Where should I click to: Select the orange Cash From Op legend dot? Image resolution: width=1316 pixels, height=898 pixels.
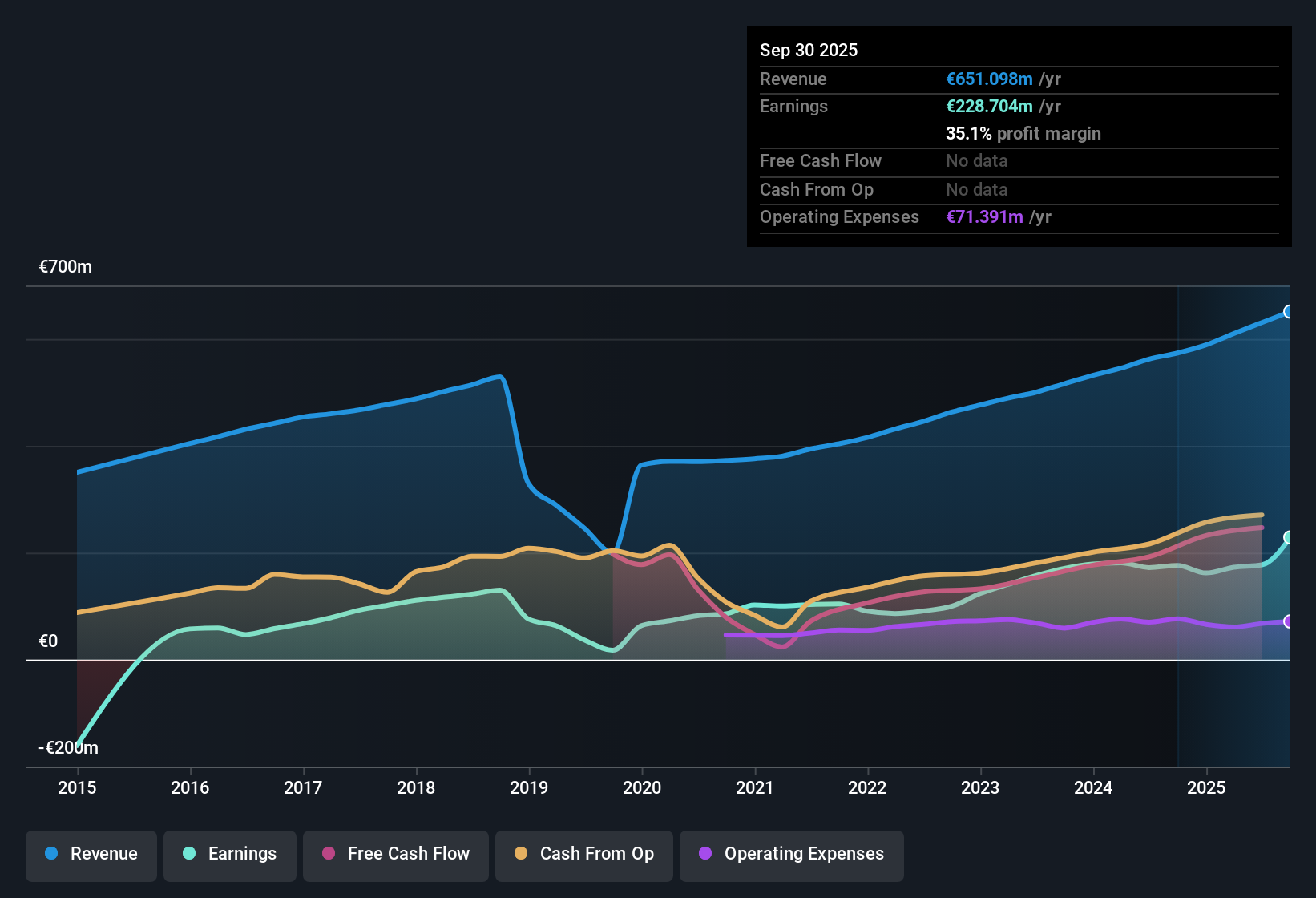click(x=520, y=855)
